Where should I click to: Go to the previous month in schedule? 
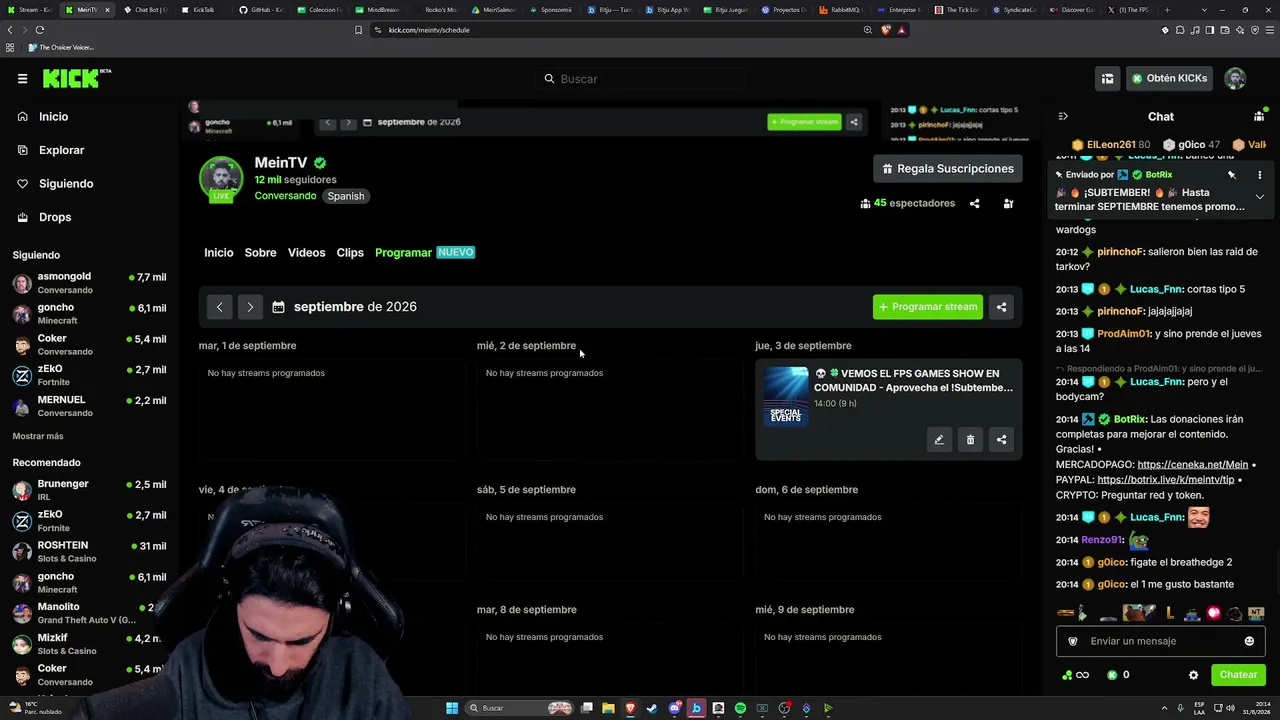pos(219,307)
